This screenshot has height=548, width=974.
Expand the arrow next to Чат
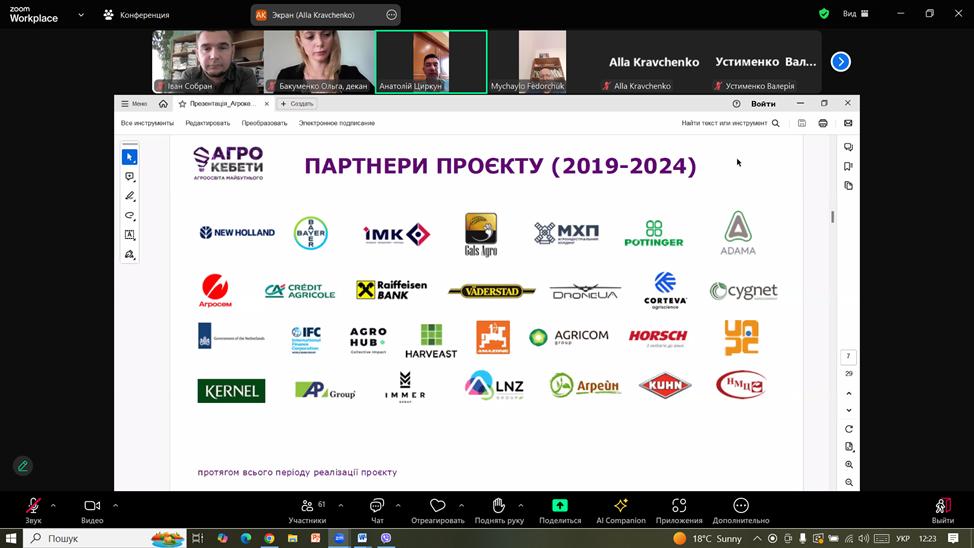pos(398,505)
